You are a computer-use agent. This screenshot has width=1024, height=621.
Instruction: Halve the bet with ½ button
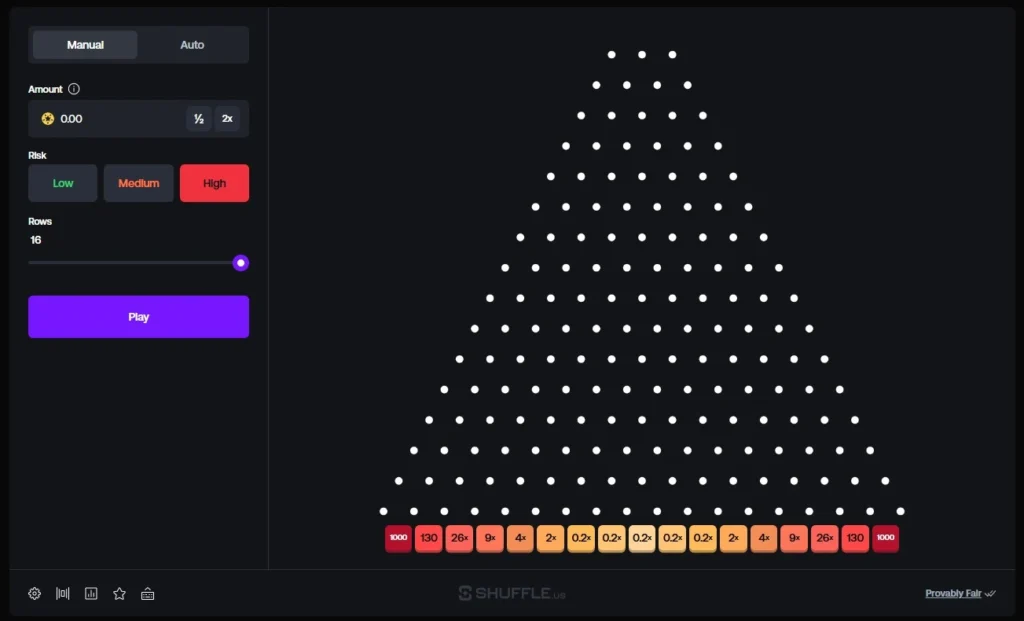(x=198, y=119)
